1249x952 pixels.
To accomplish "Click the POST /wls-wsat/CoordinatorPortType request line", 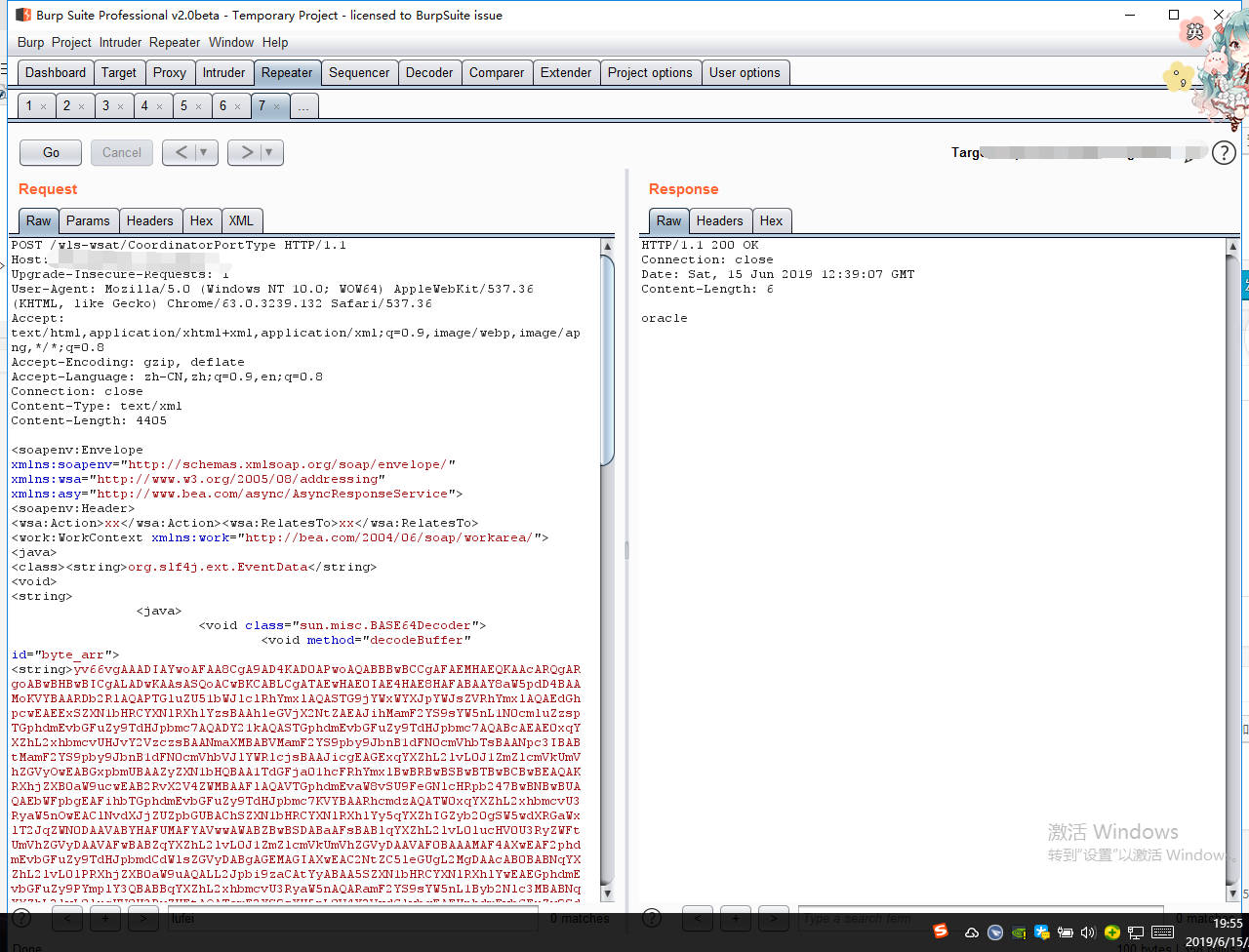I will [x=179, y=245].
